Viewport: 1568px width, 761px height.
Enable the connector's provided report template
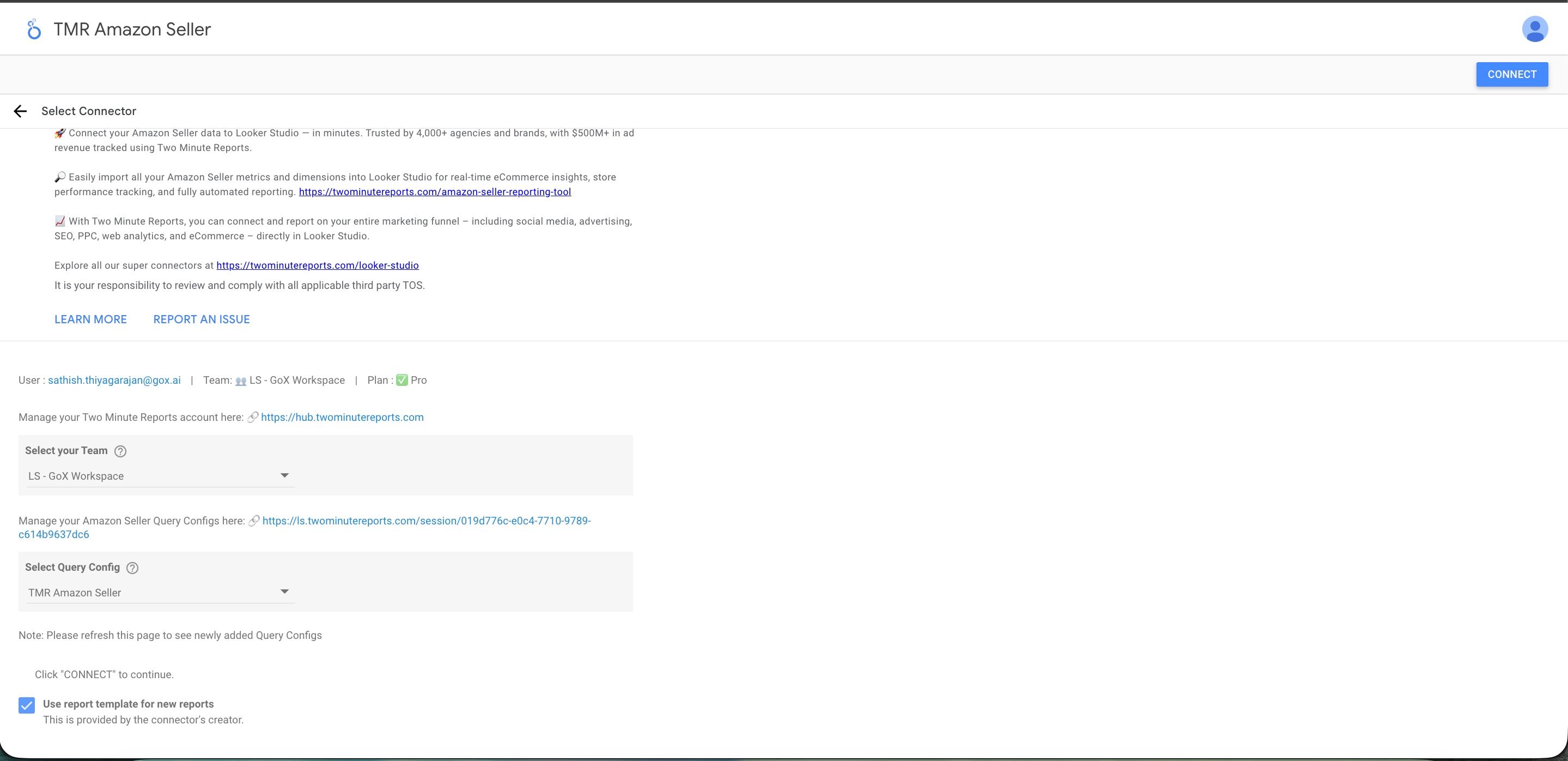point(27,705)
